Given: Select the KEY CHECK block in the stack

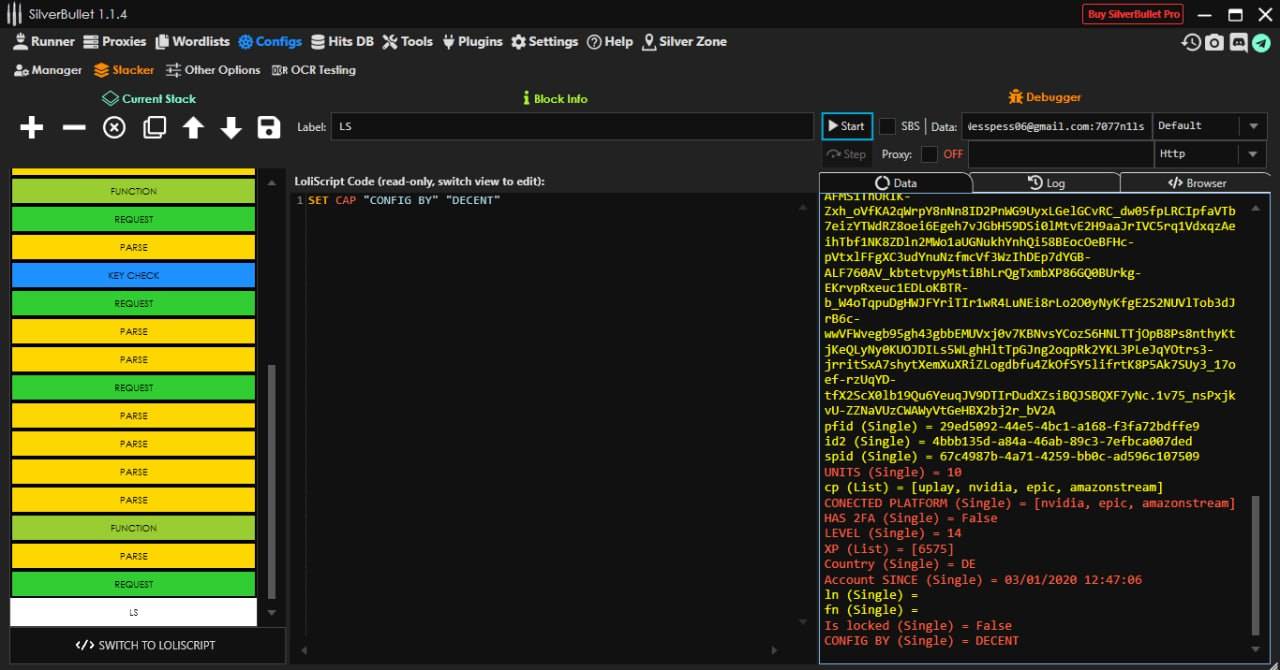Looking at the screenshot, I should [133, 275].
